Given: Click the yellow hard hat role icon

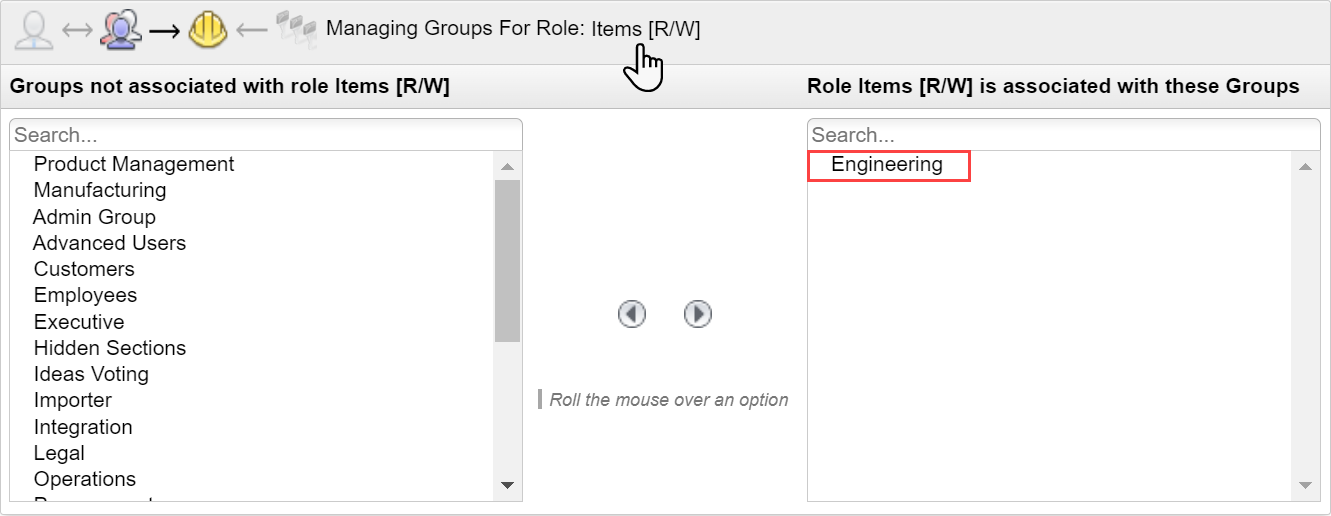Looking at the screenshot, I should (x=208, y=30).
